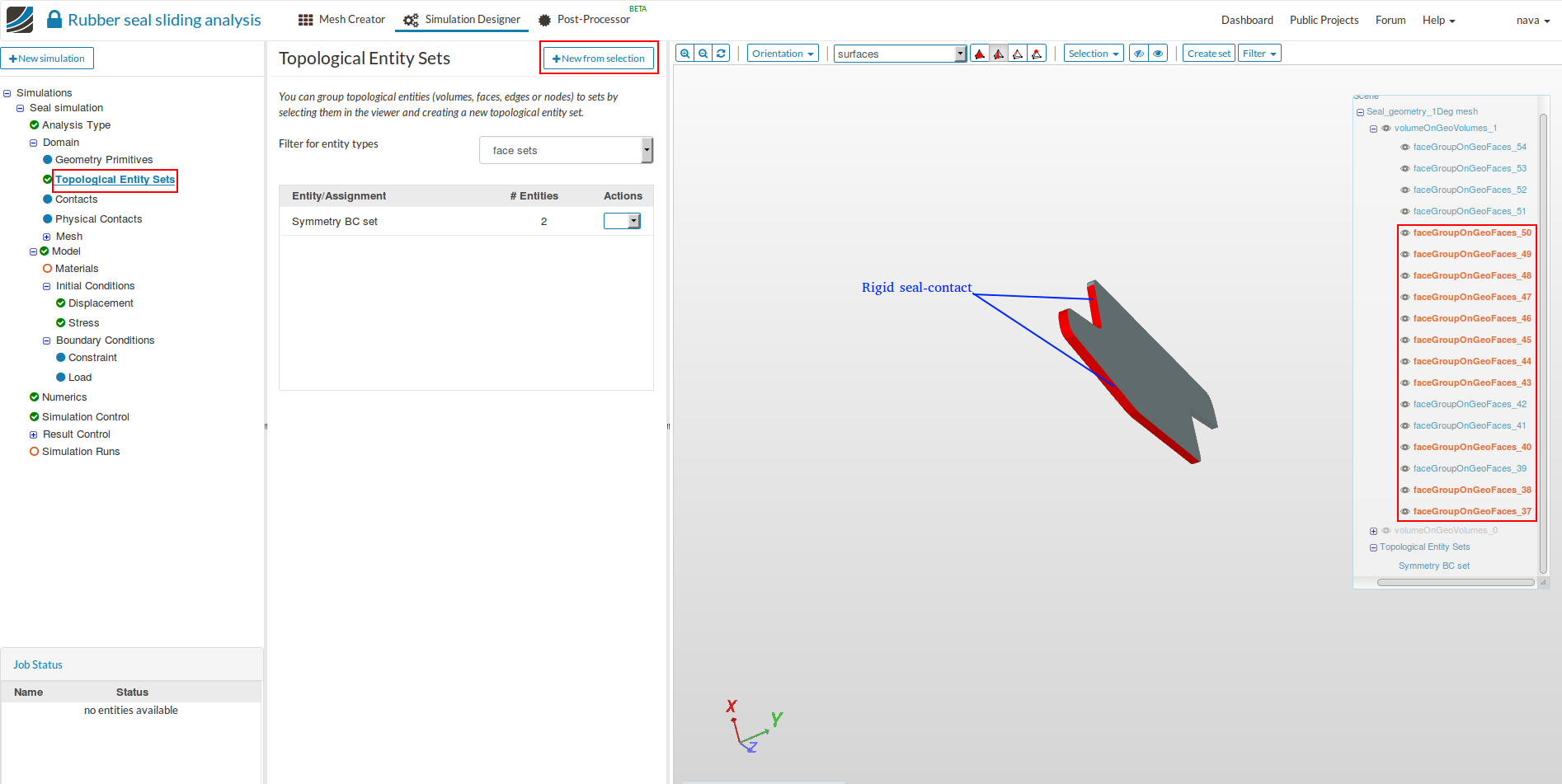Switch to the Post-Processor tab

pyautogui.click(x=585, y=20)
